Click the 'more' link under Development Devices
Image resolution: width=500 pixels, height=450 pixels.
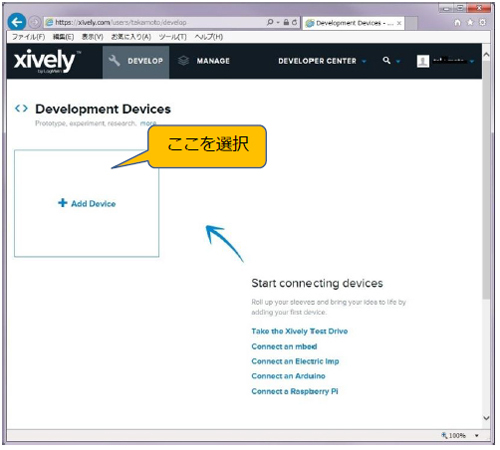click(148, 123)
